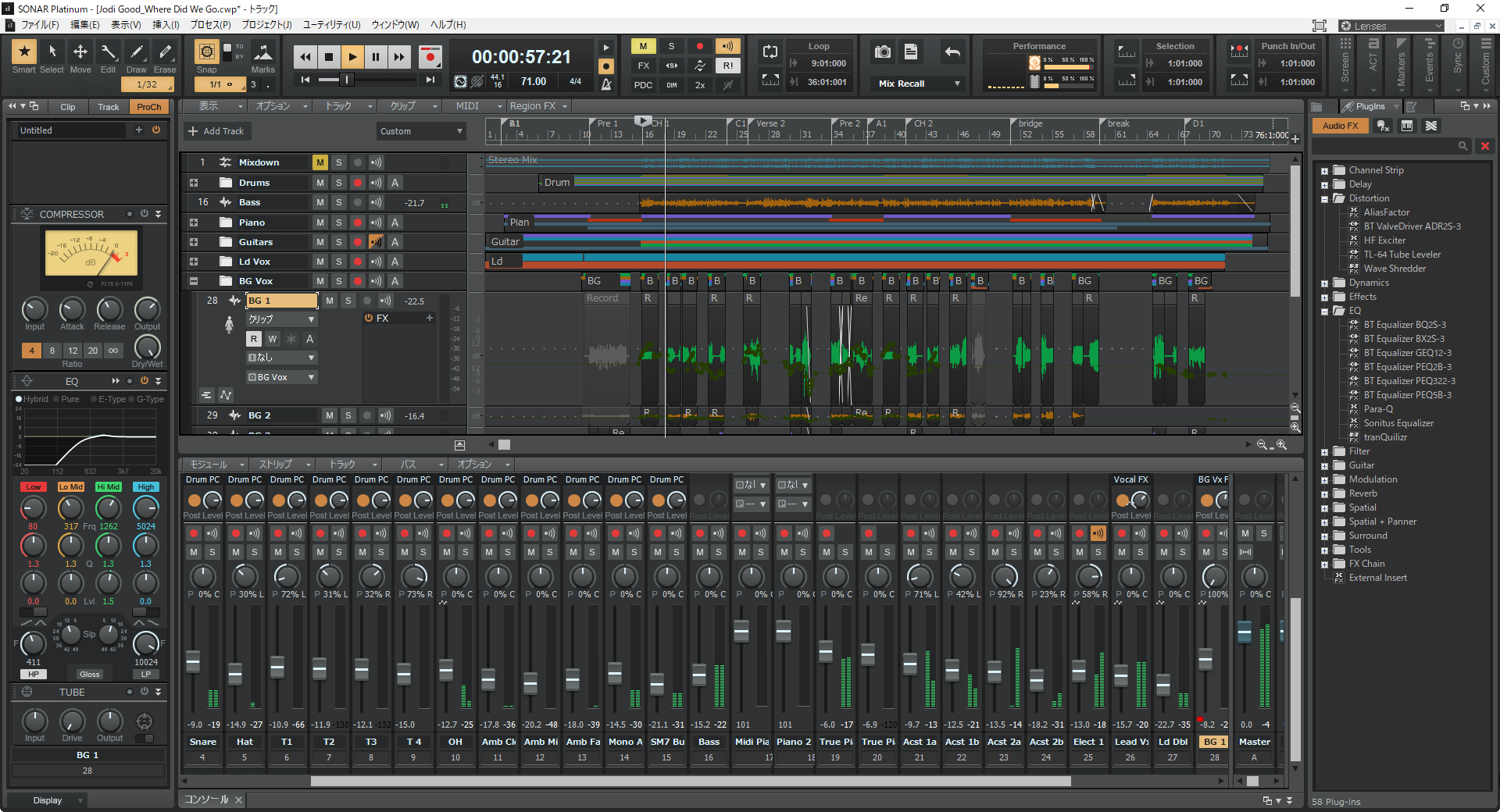Toggle the Snap grid icon
1500x812 pixels.
point(206,52)
